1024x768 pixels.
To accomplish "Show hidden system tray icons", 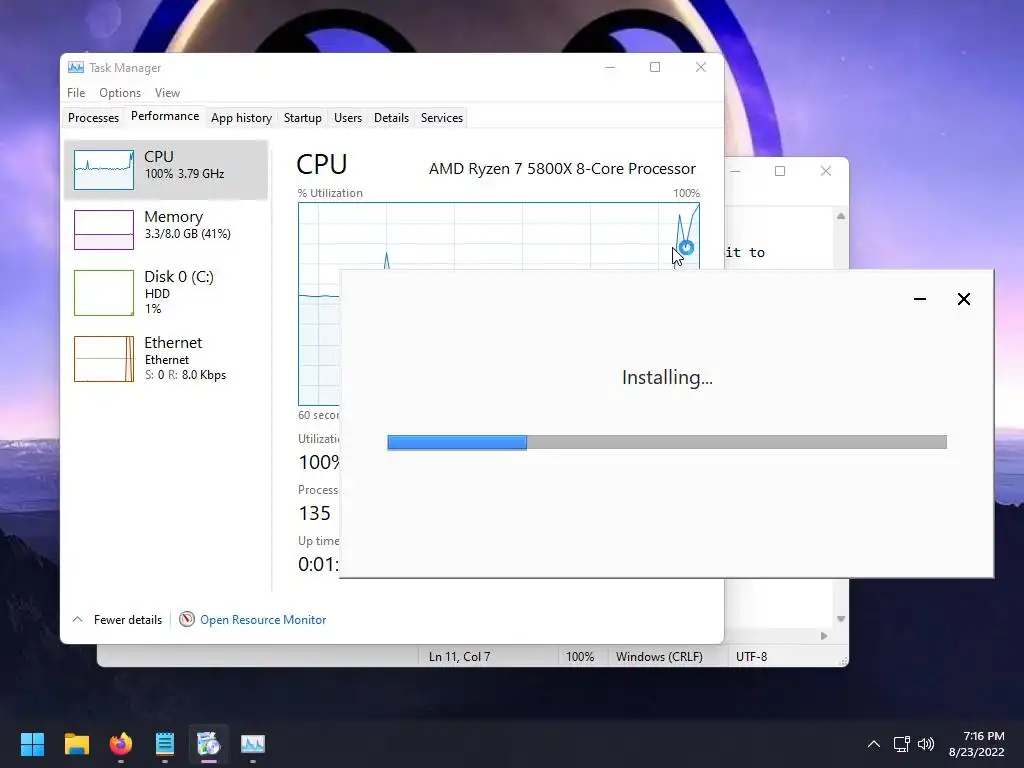I will click(x=873, y=744).
